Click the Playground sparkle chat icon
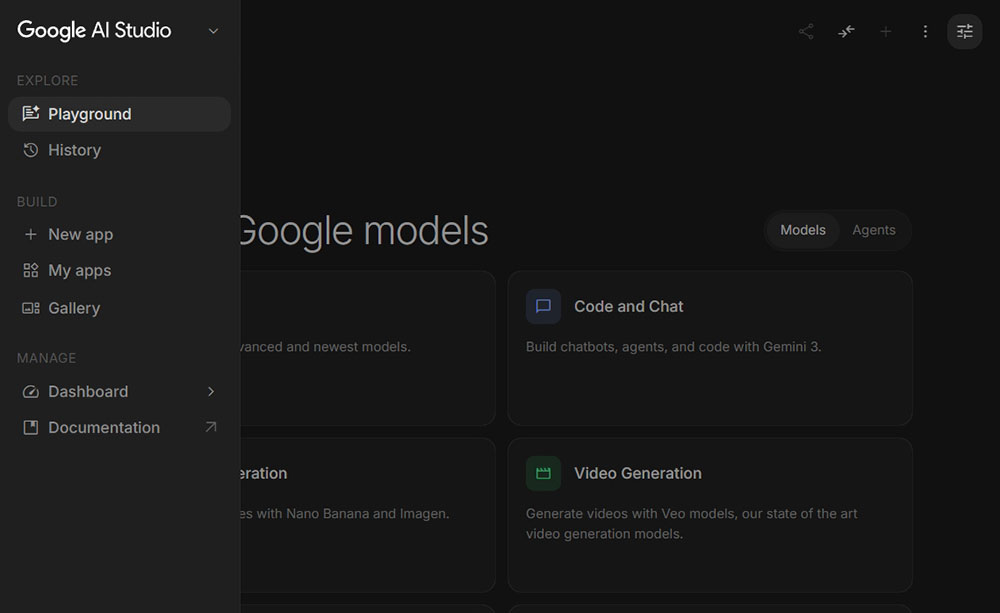Image resolution: width=1000 pixels, height=613 pixels. 31,114
